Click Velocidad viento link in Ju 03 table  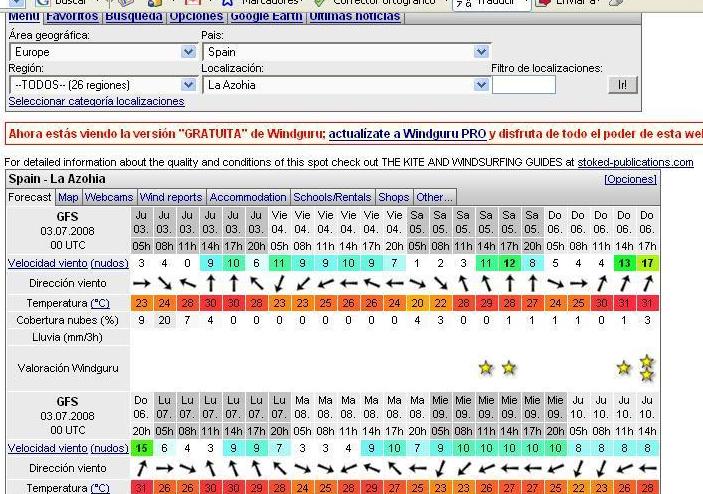pos(48,263)
